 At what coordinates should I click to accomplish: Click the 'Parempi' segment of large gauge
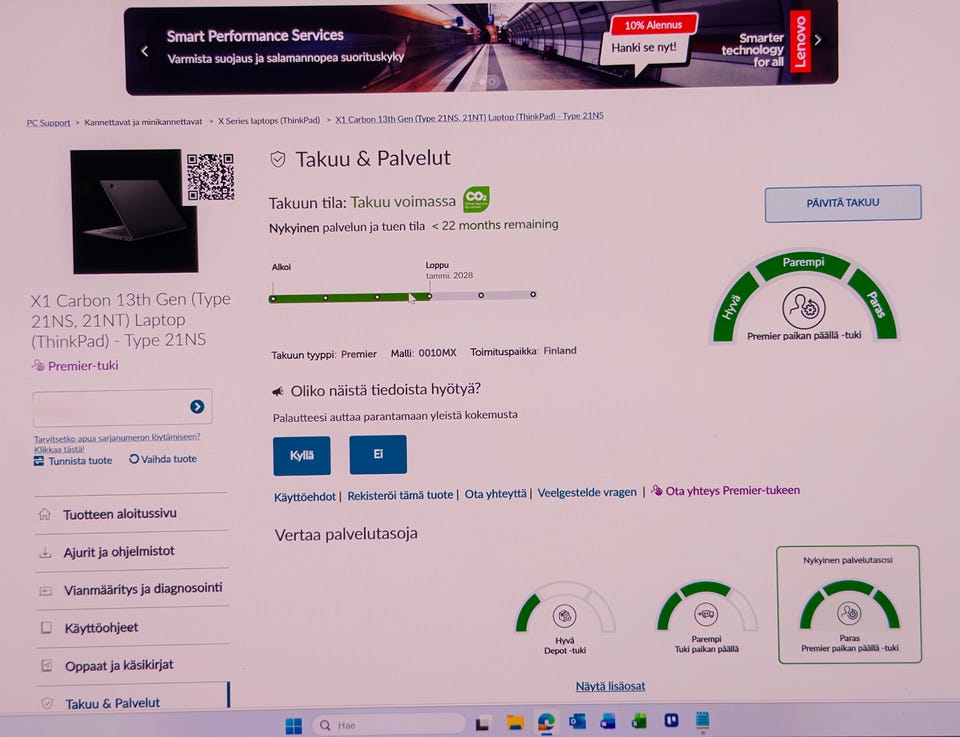click(803, 263)
